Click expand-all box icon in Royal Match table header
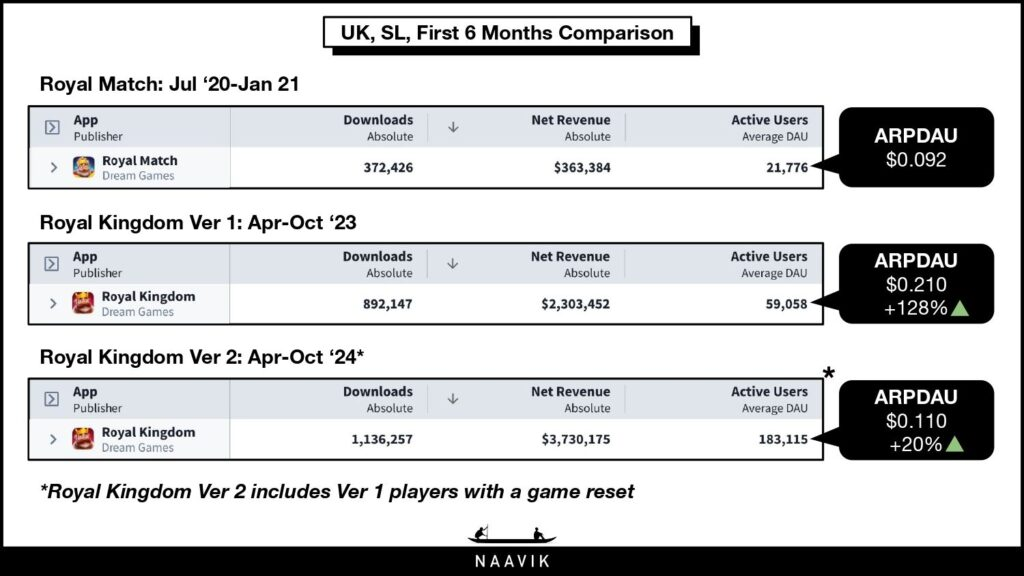The height and width of the screenshot is (576, 1024). pos(52,127)
